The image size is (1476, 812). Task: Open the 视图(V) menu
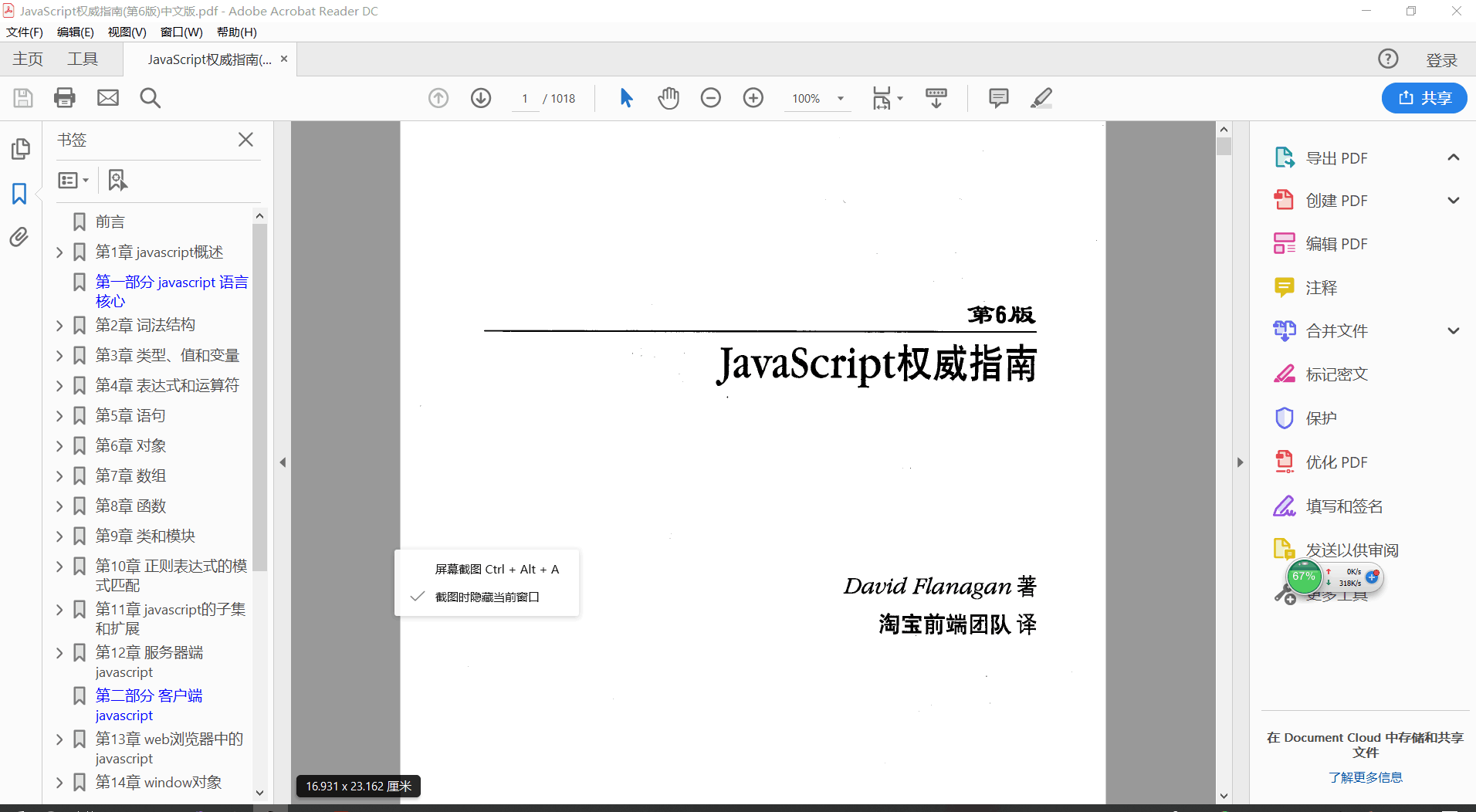point(127,32)
